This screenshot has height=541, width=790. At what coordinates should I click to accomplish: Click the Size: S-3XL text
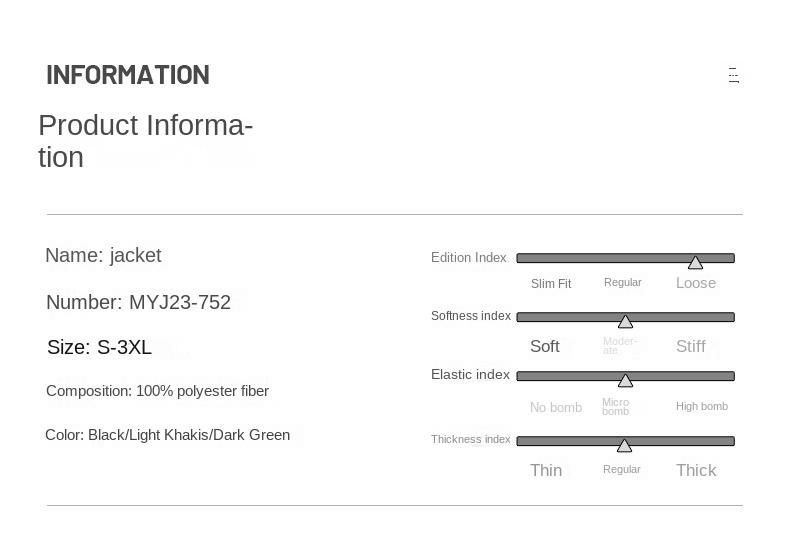click(99, 347)
